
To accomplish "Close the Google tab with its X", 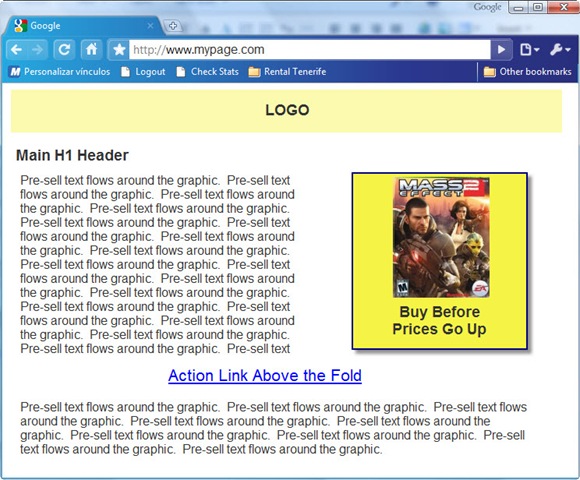I will click(150, 26).
